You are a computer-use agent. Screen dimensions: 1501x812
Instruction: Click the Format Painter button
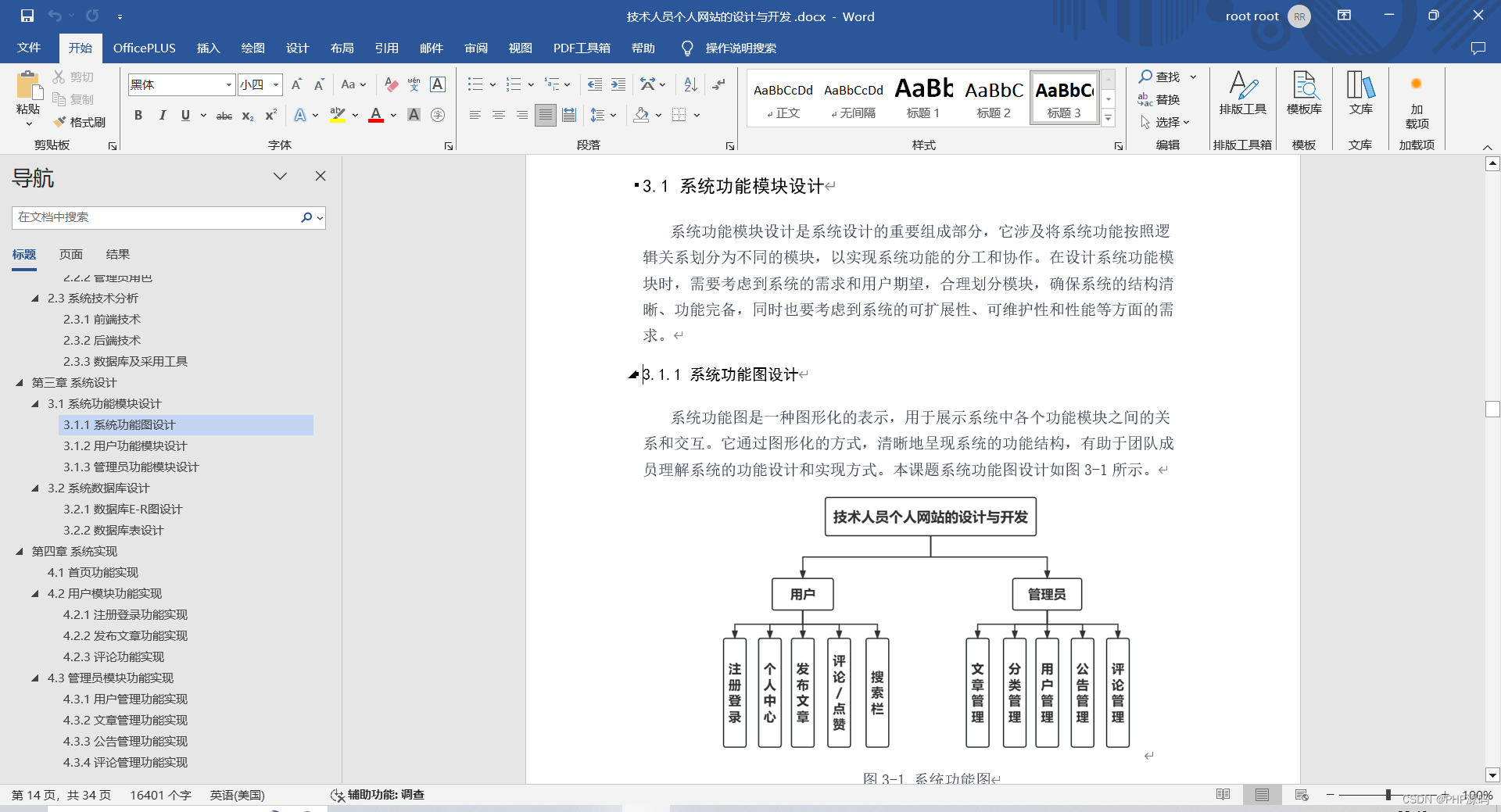[79, 122]
